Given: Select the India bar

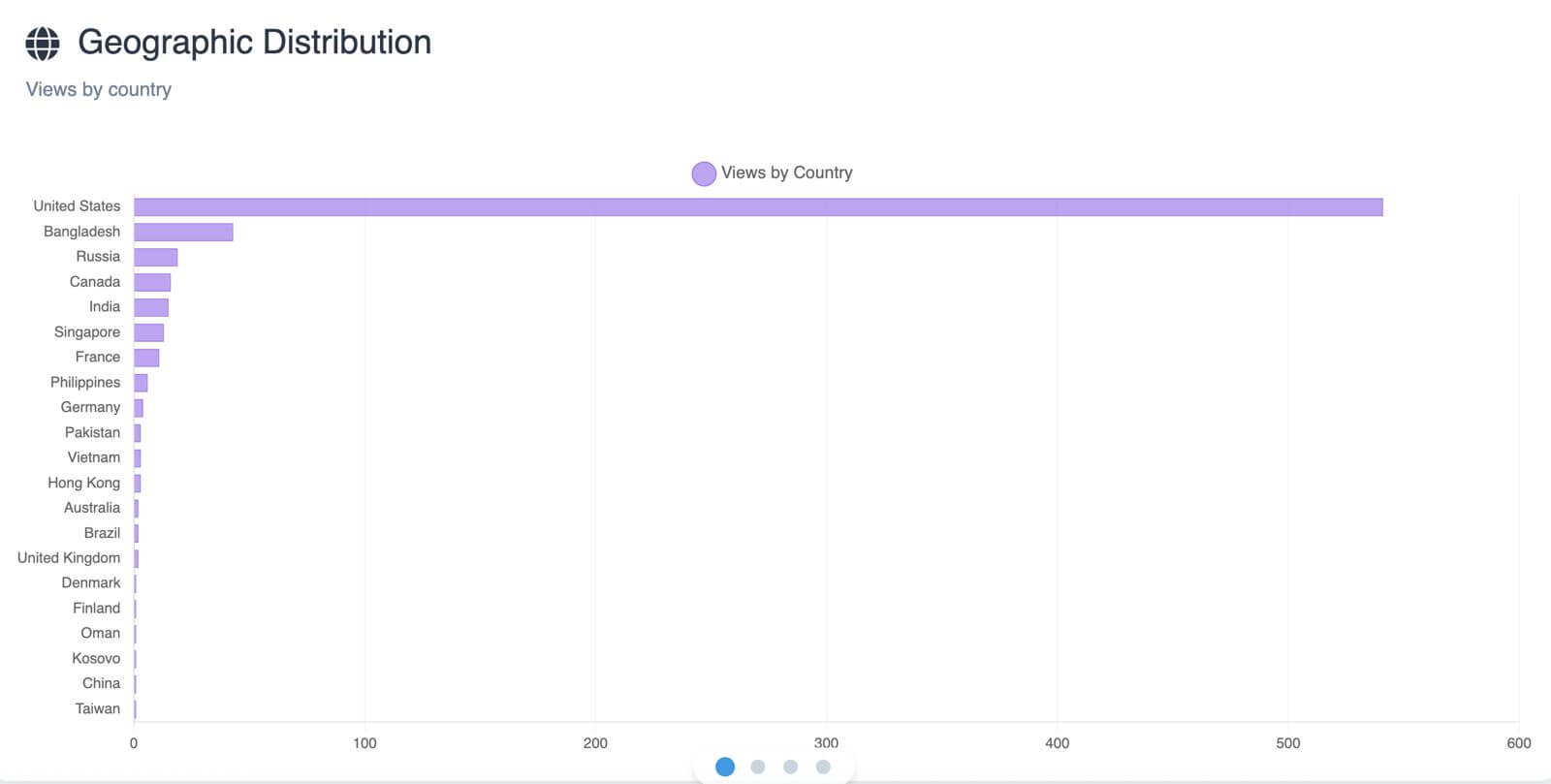Looking at the screenshot, I should (151, 307).
